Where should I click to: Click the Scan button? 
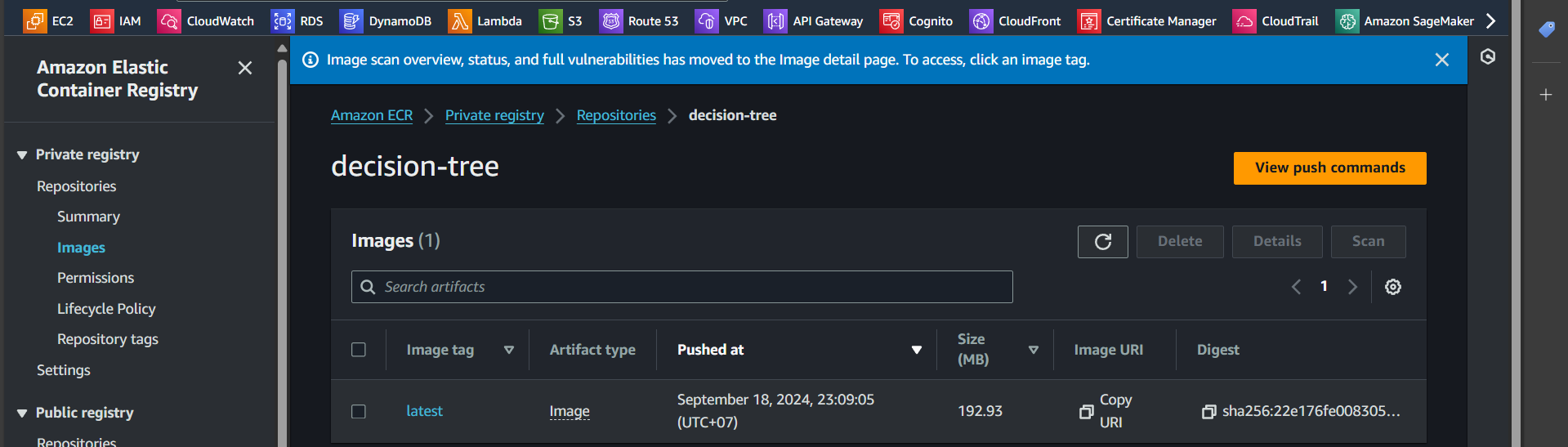pos(1368,242)
